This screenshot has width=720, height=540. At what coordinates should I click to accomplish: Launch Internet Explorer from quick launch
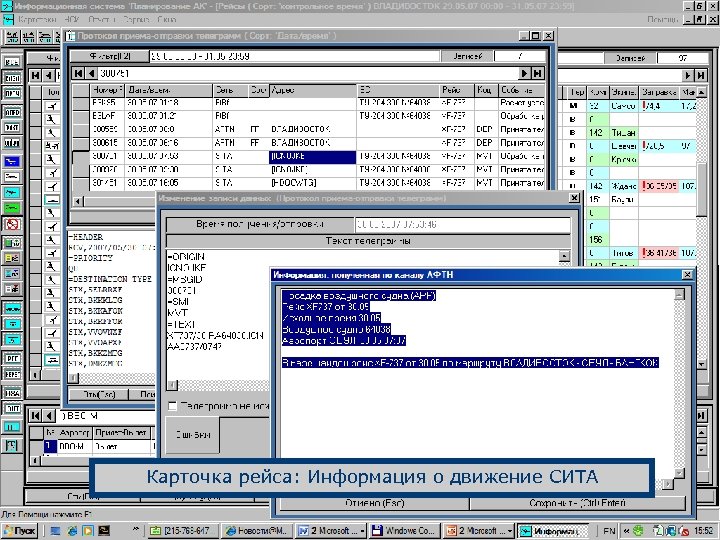click(72, 531)
